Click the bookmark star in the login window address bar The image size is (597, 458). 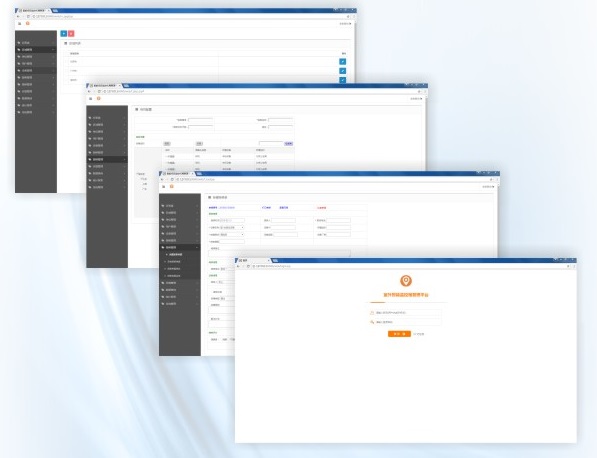pyautogui.click(x=568, y=266)
